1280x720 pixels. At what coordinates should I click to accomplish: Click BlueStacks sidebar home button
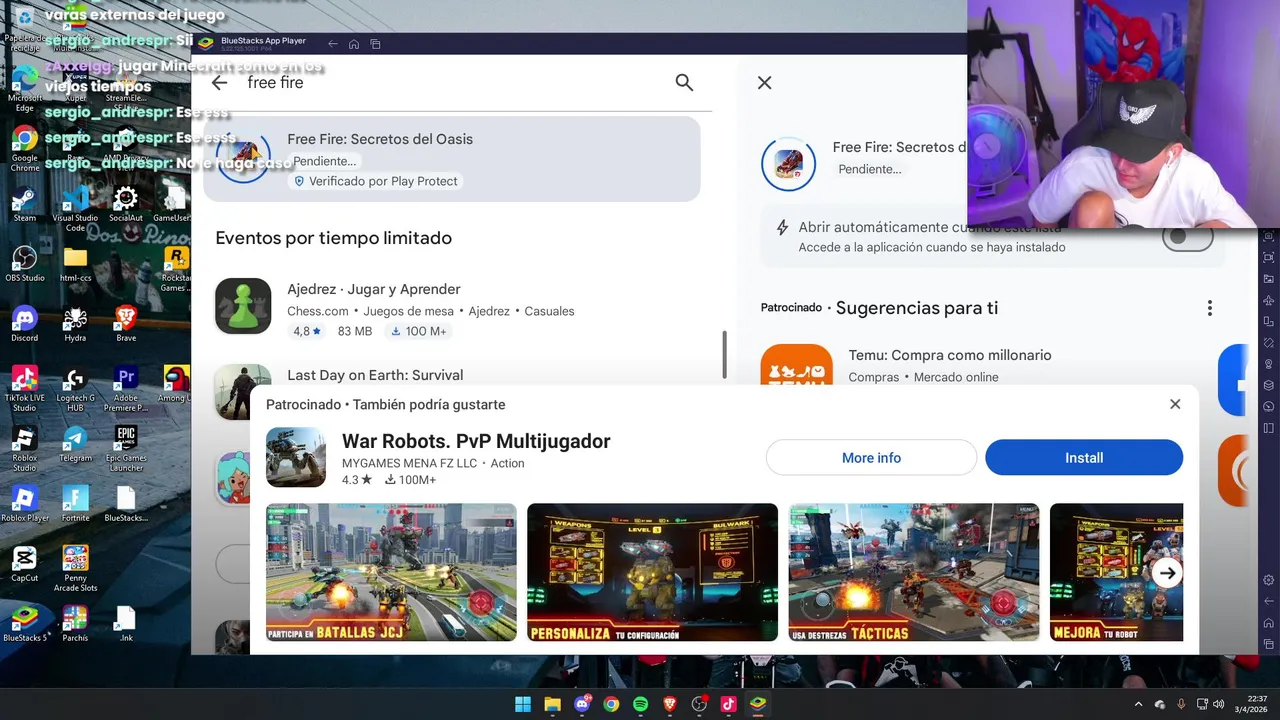click(1268, 622)
